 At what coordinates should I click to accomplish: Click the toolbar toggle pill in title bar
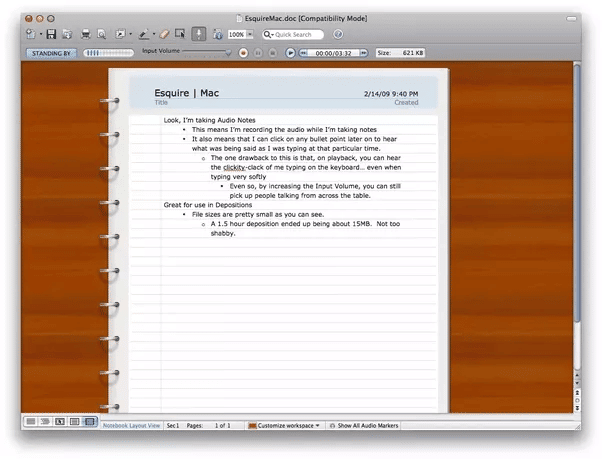571,18
